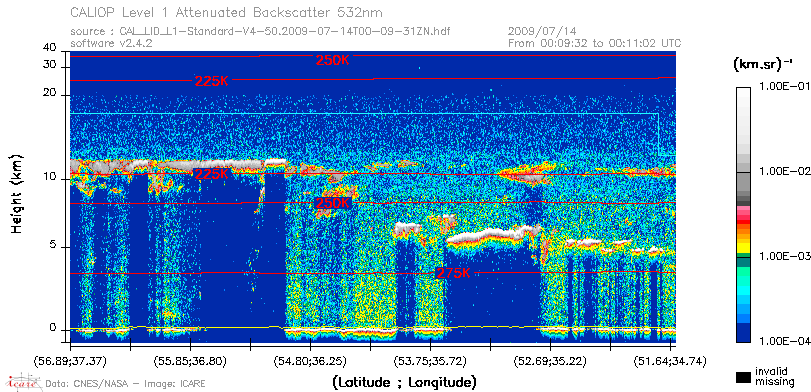Screen dimensions: 811x392
Task: Click the '1.00E-04' colorbar value
Action: (x=785, y=341)
